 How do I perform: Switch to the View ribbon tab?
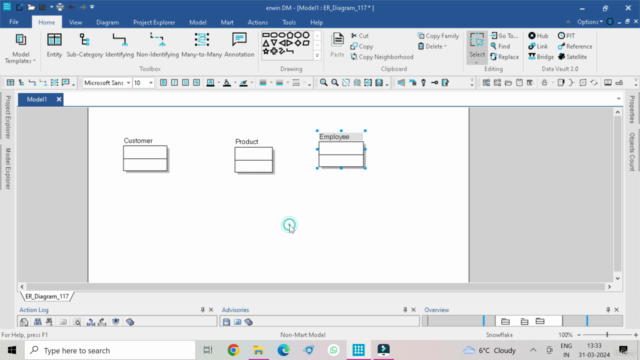[75, 22]
